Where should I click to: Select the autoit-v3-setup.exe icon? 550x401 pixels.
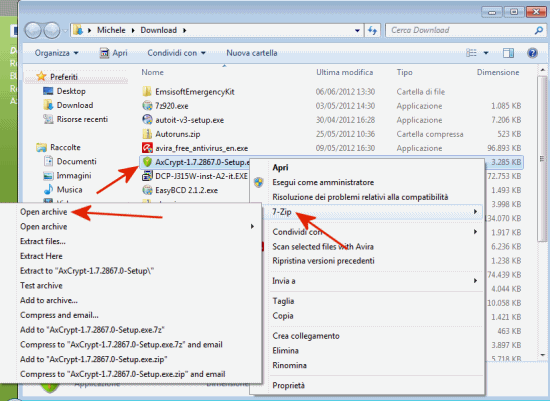147,120
